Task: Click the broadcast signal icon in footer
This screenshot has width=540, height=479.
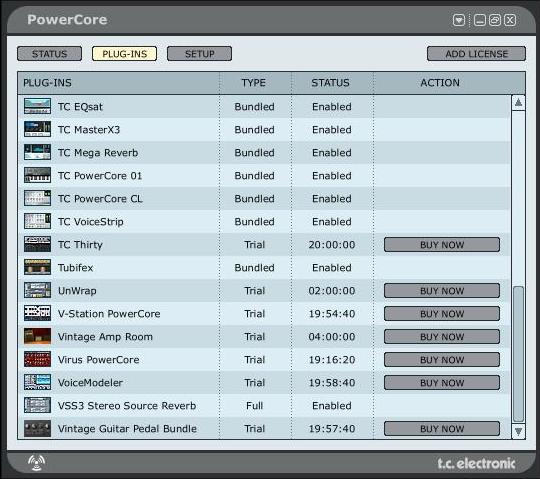Action: tap(37, 463)
